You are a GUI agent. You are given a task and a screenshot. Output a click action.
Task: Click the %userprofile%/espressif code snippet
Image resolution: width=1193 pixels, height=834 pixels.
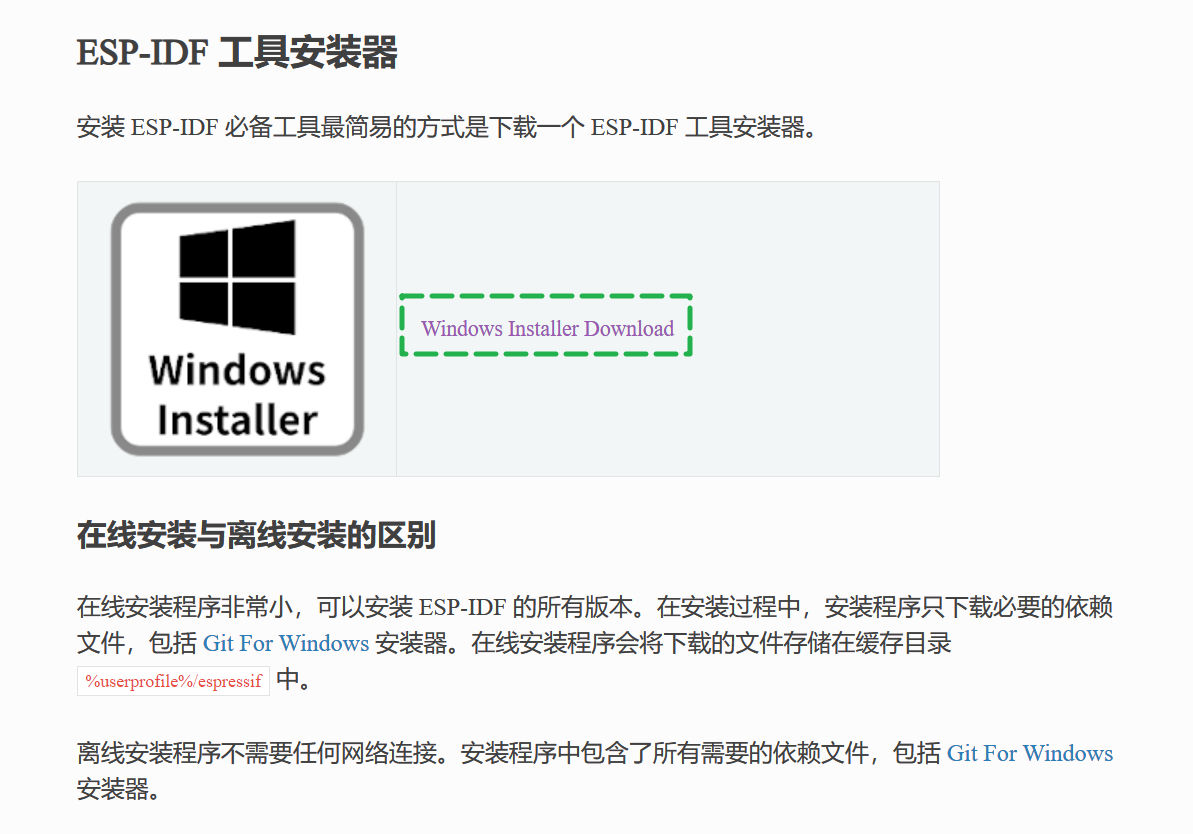(173, 681)
